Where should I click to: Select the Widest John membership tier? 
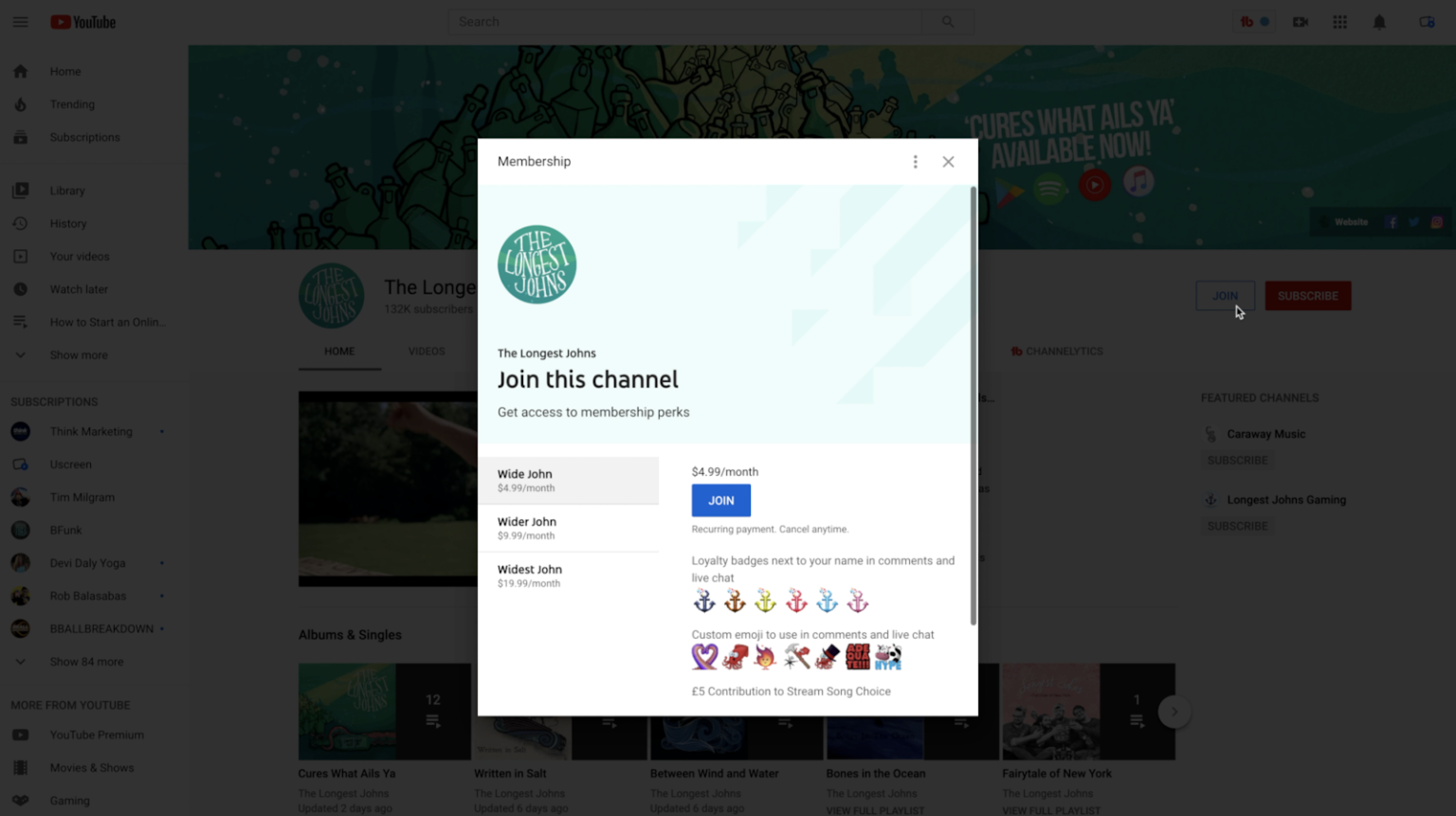coord(568,575)
